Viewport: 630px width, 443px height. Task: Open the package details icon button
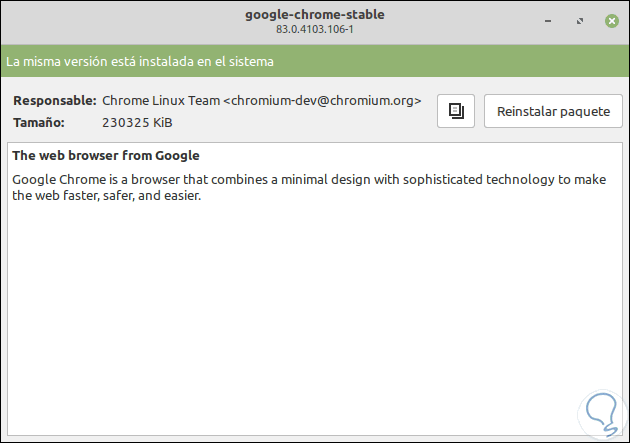[x=456, y=111]
